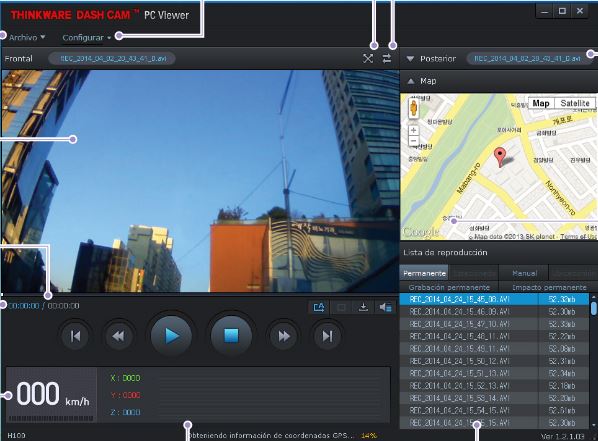Select the Permanente playlist tab
The height and width of the screenshot is (441, 598).
[424, 273]
